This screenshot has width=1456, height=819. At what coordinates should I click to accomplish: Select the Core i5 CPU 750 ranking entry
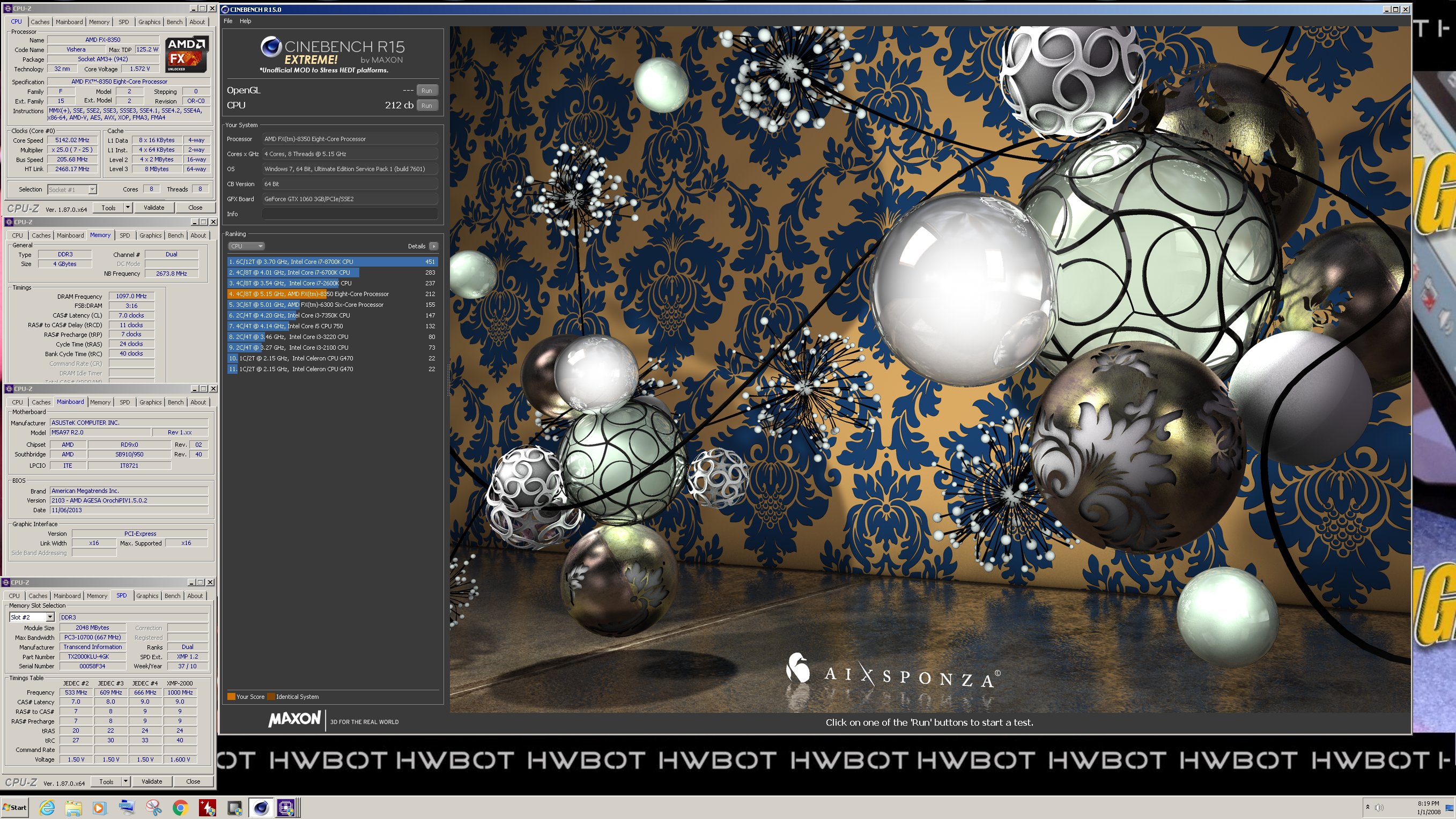click(x=332, y=326)
